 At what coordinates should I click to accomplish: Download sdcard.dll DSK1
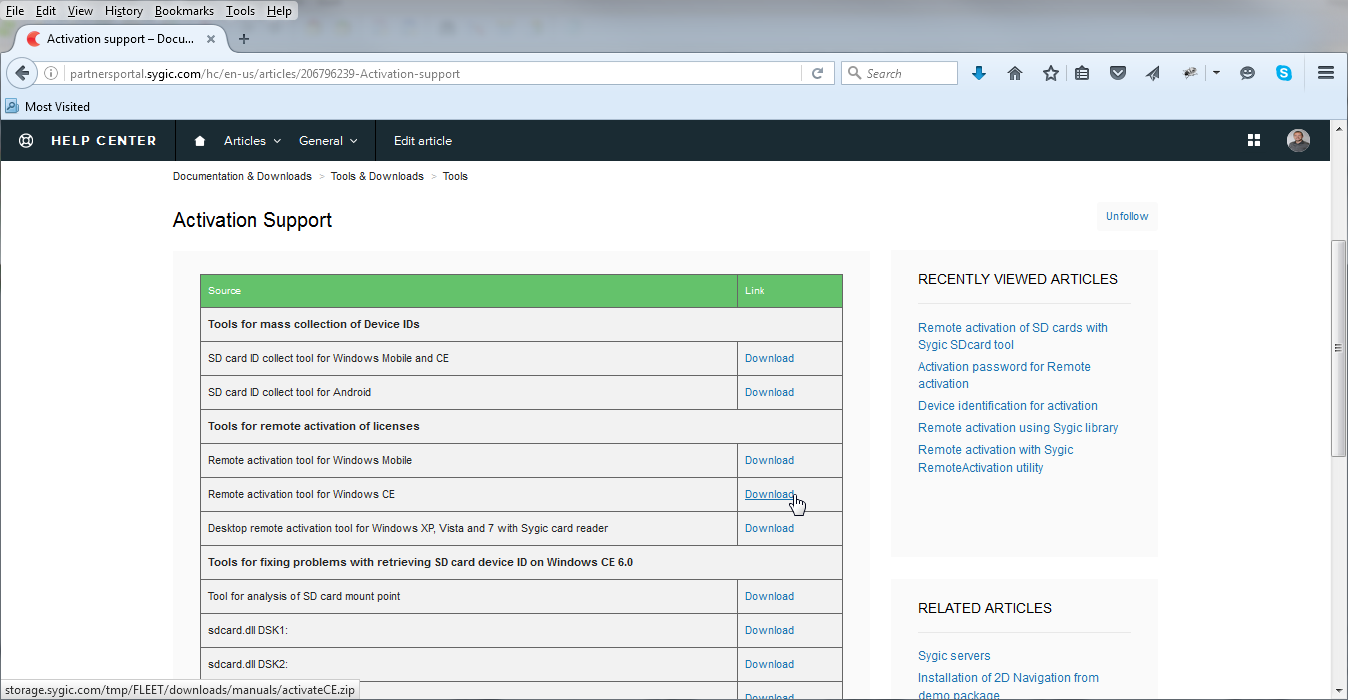[x=769, y=630]
